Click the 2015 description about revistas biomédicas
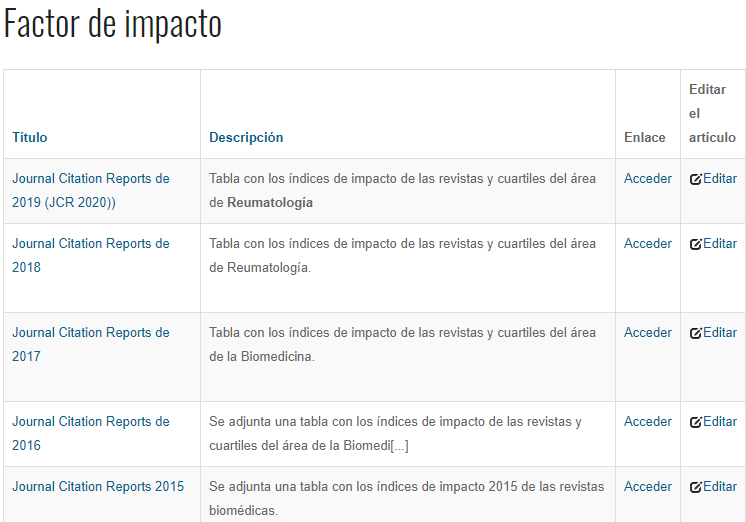 click(406, 499)
